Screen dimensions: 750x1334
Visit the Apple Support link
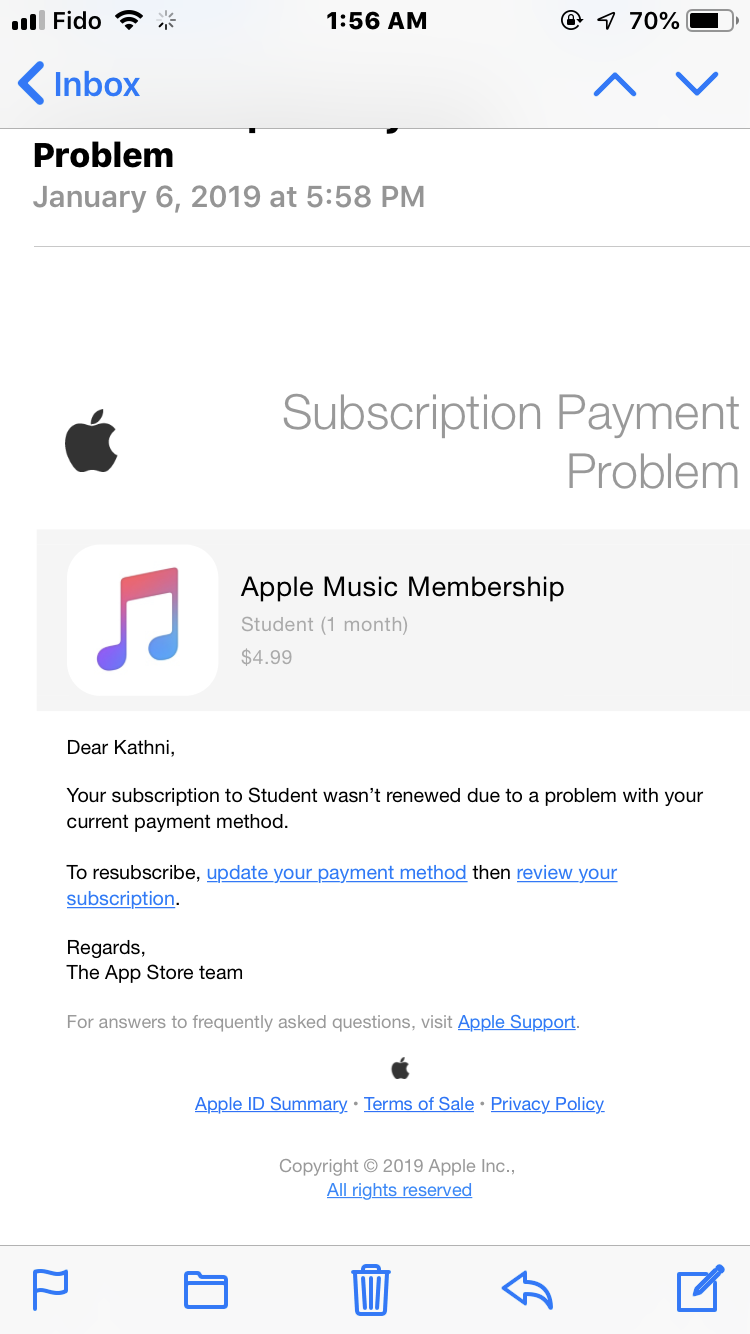tap(516, 1022)
